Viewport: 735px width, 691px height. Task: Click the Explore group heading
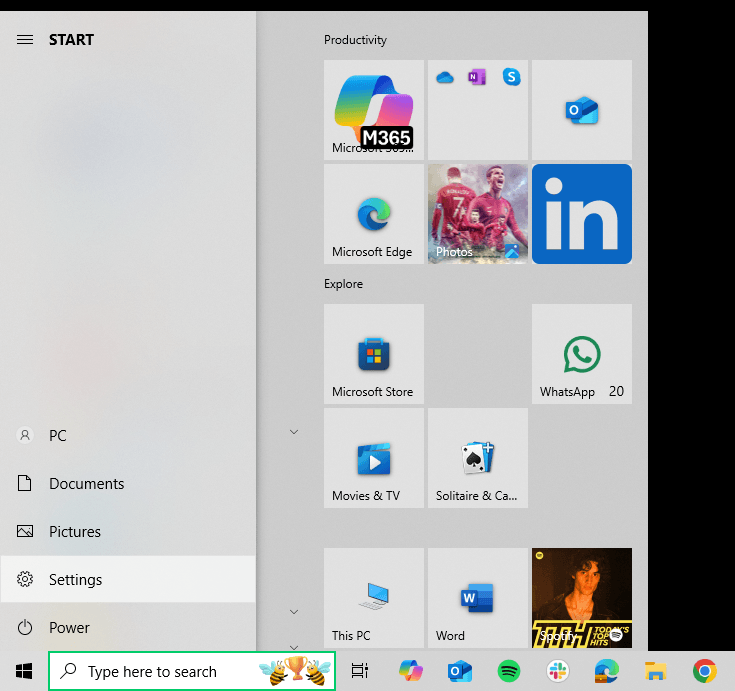[344, 284]
